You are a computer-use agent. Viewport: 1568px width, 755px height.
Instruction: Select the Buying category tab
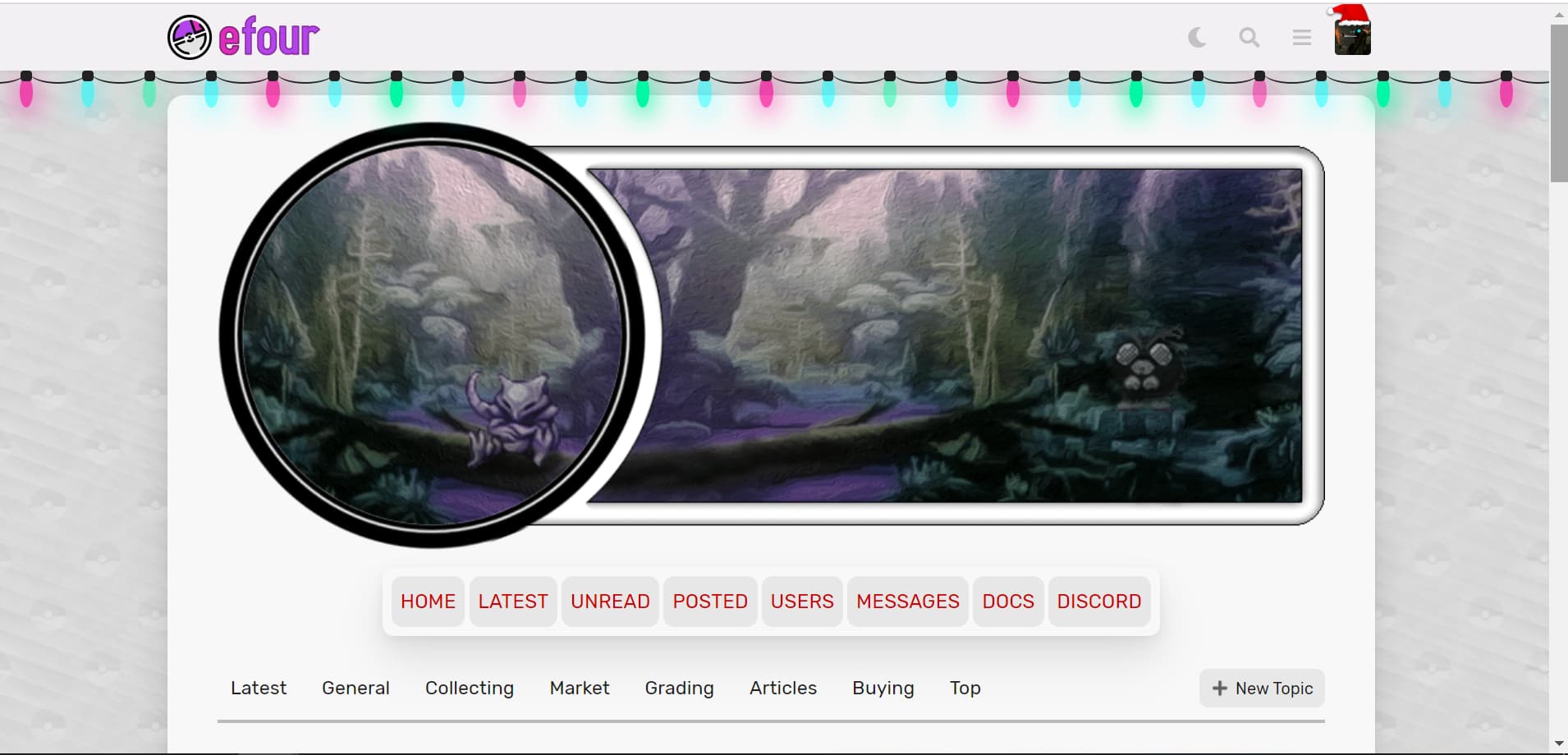click(883, 688)
